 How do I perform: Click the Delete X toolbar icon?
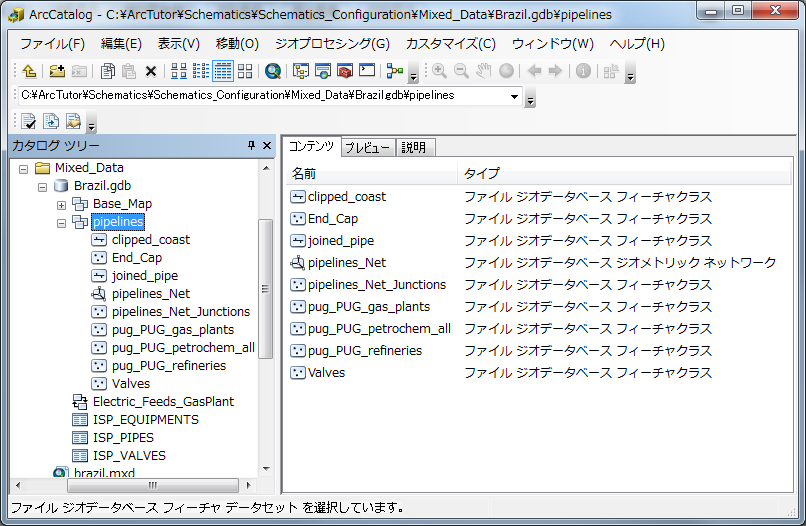click(x=151, y=71)
